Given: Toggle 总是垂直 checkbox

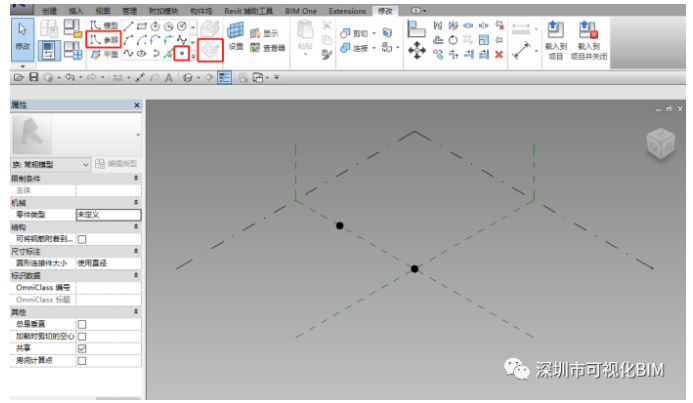Looking at the screenshot, I should tap(82, 324).
